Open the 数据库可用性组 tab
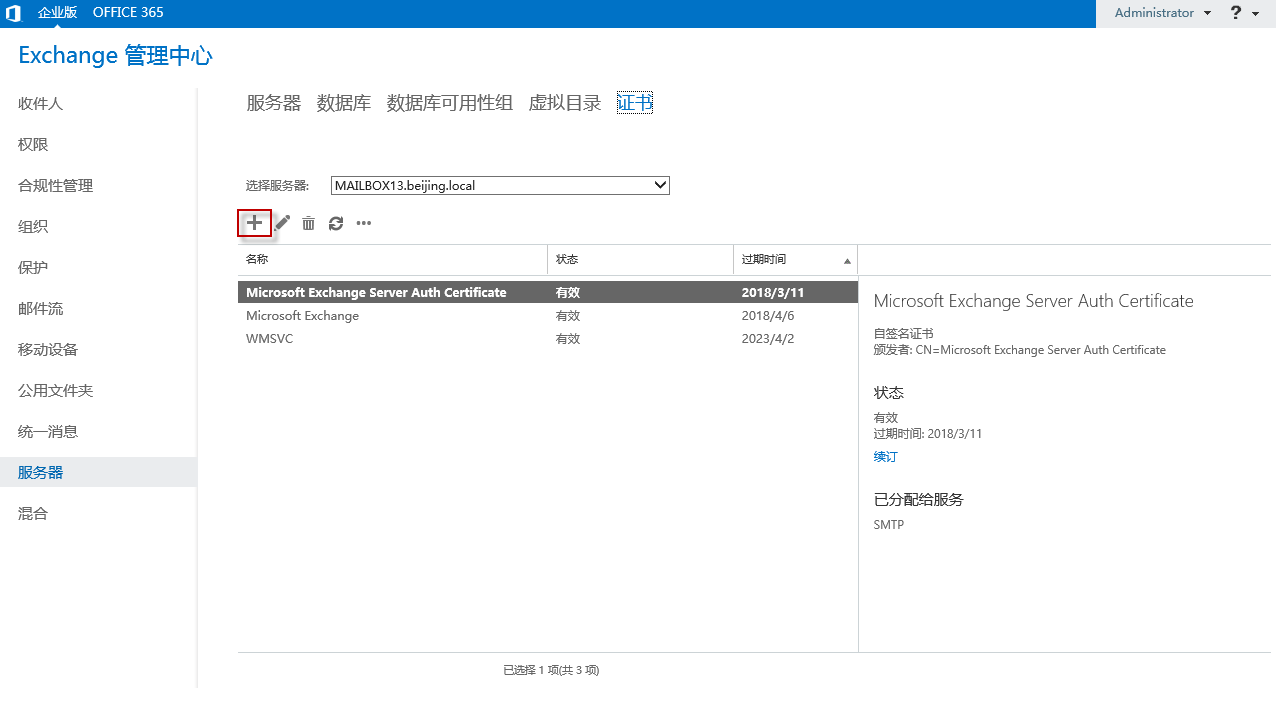The height and width of the screenshot is (701, 1276). click(450, 103)
